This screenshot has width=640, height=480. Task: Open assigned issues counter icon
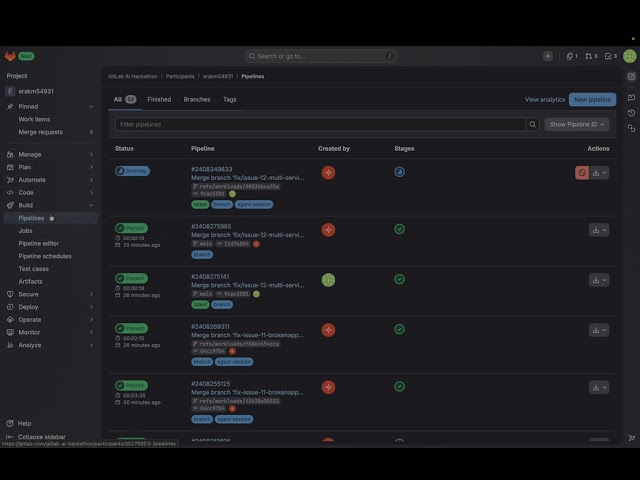(572, 56)
